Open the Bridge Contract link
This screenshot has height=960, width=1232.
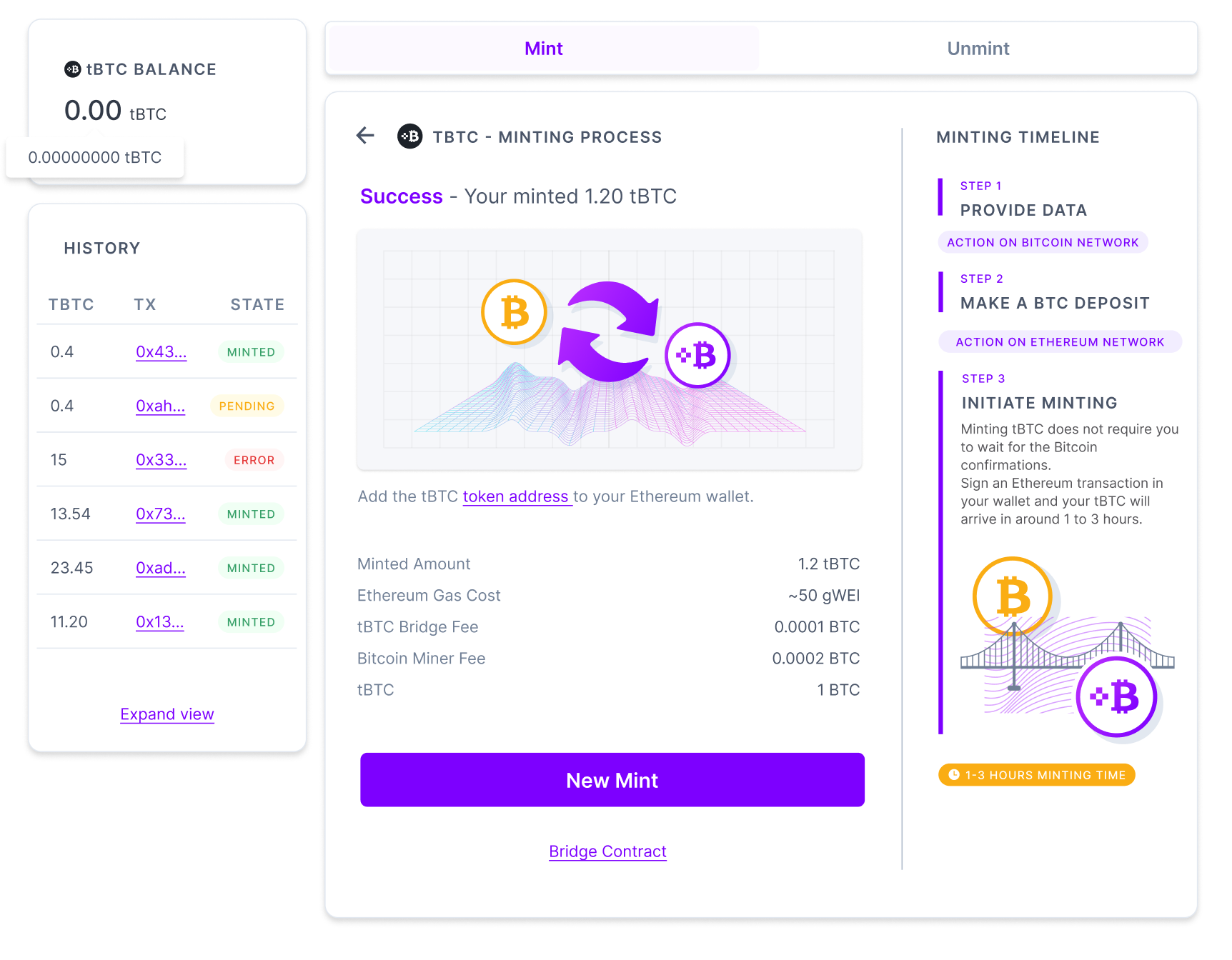pyautogui.click(x=607, y=851)
